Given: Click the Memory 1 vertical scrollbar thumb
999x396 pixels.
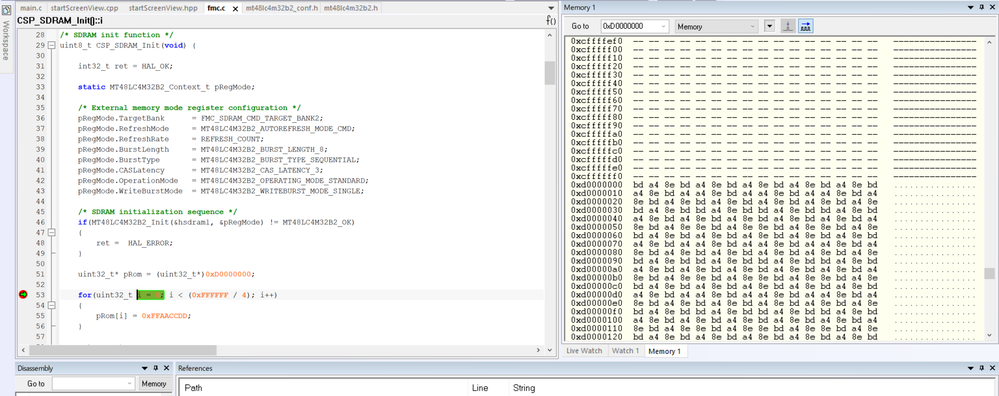Looking at the screenshot, I should tap(989, 273).
